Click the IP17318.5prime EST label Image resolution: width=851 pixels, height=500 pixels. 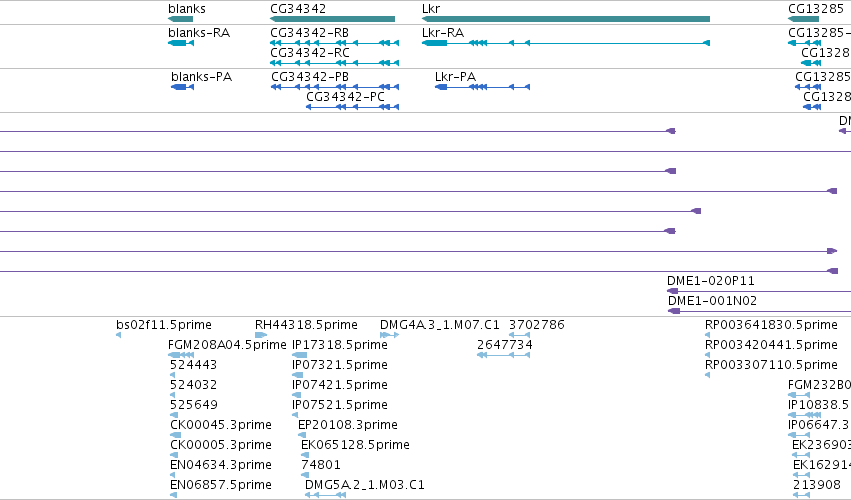point(340,345)
